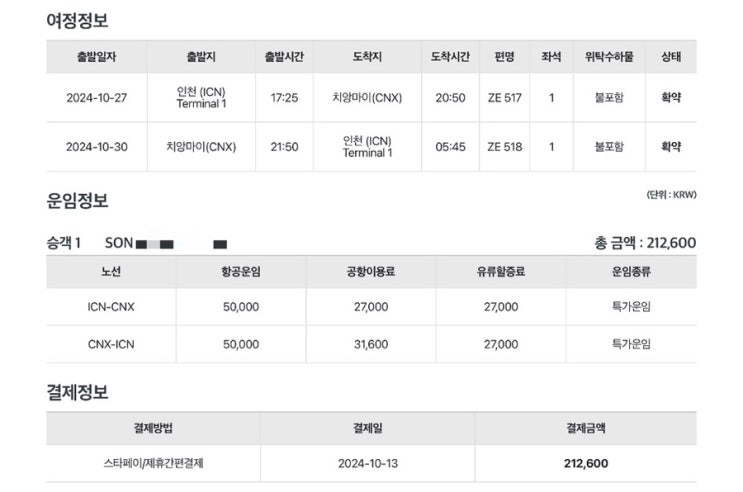The width and height of the screenshot is (743, 492).
Task: Click the 2024-10-13 payment date cell
Action: [x=367, y=464]
